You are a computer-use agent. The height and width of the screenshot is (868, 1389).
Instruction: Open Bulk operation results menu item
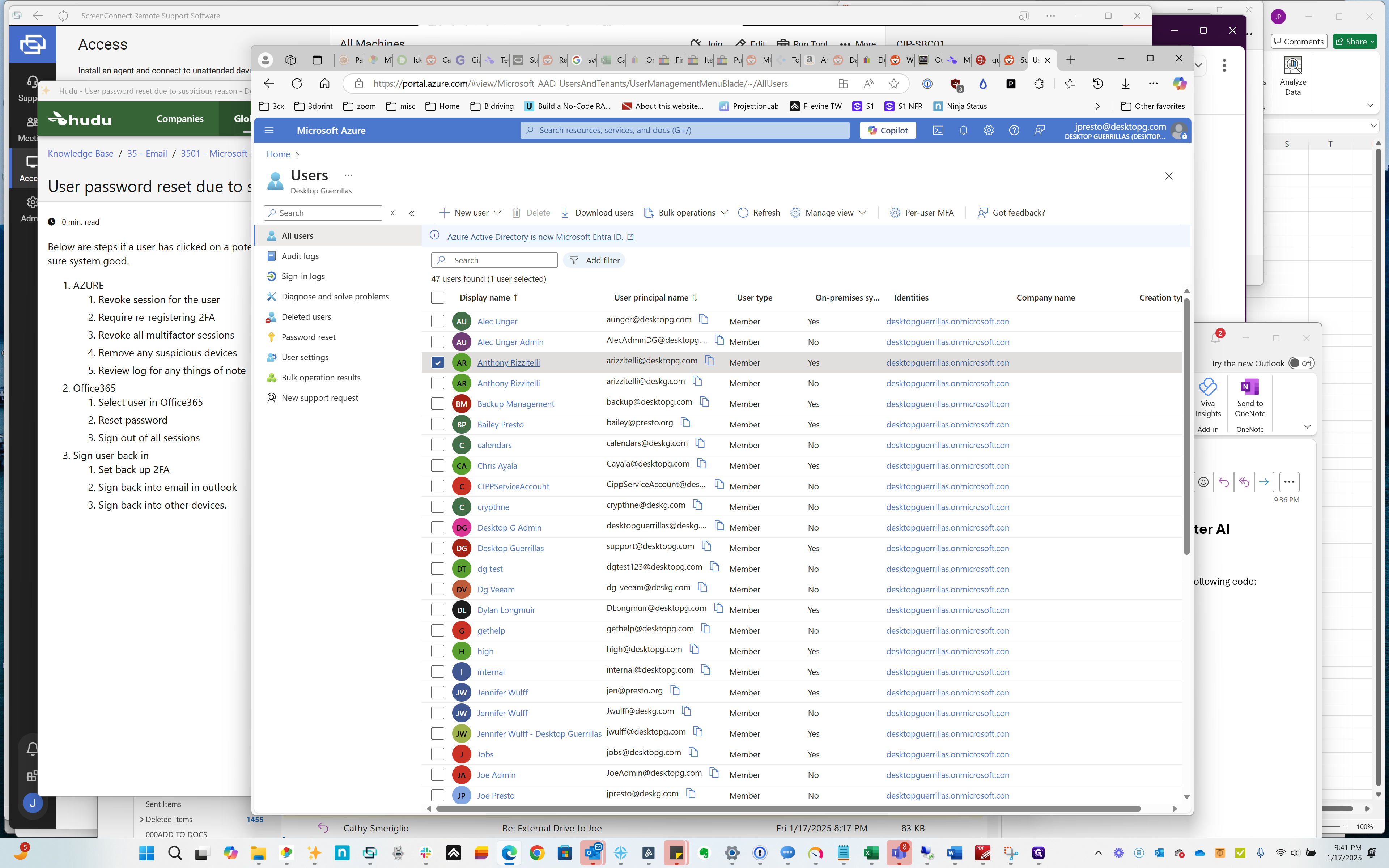321,378
